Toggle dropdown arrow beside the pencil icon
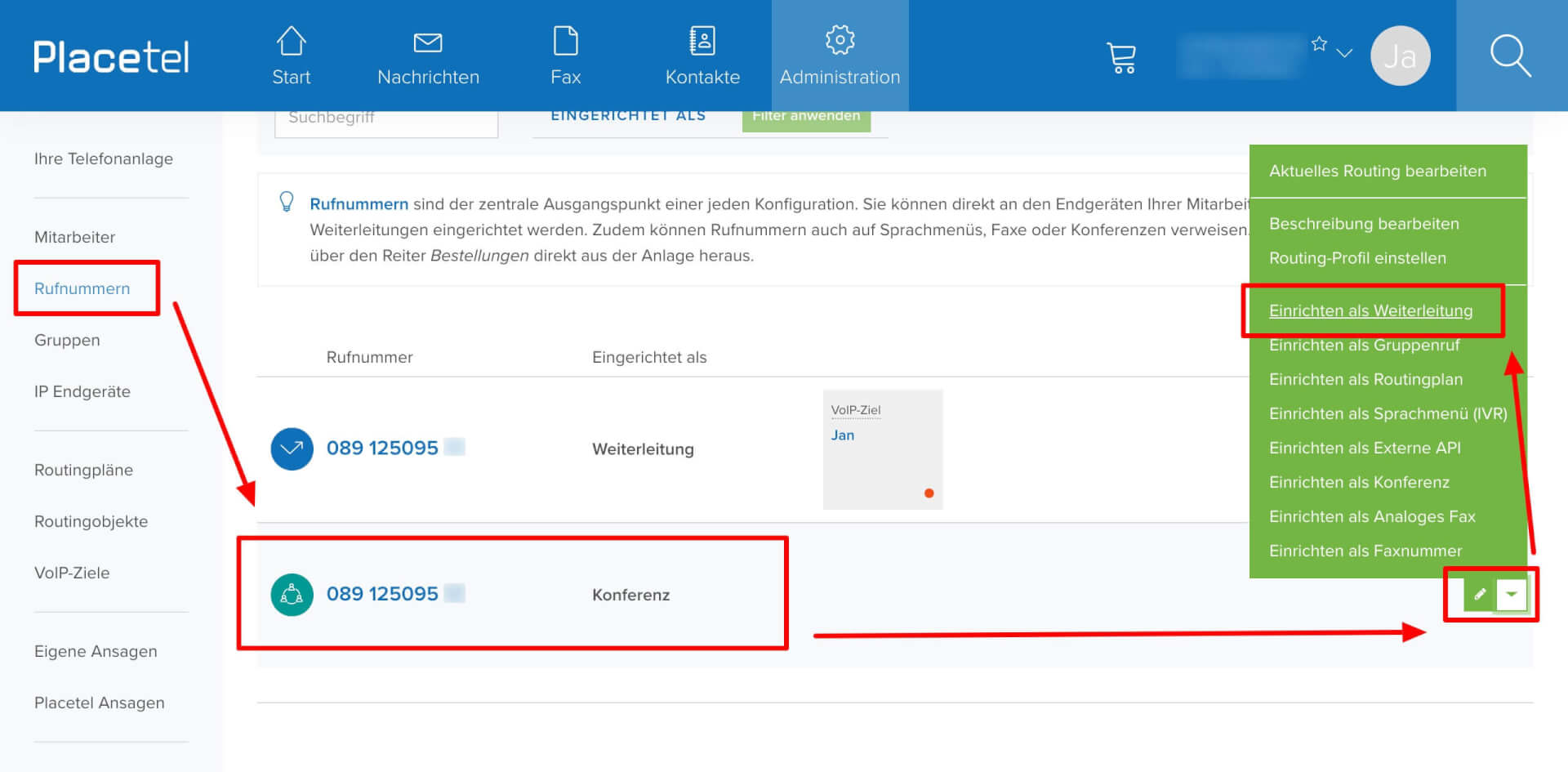1568x772 pixels. click(1512, 595)
